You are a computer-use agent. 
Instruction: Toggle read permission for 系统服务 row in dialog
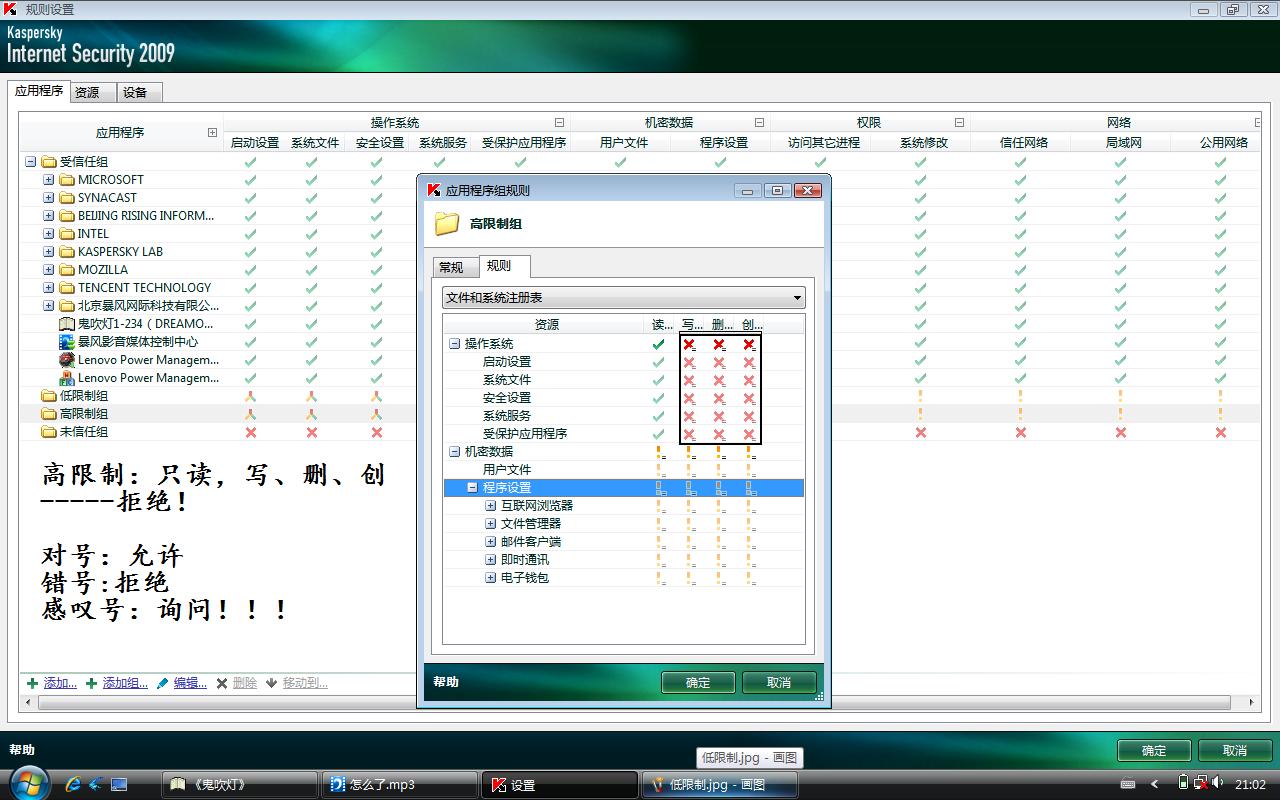[658, 416]
